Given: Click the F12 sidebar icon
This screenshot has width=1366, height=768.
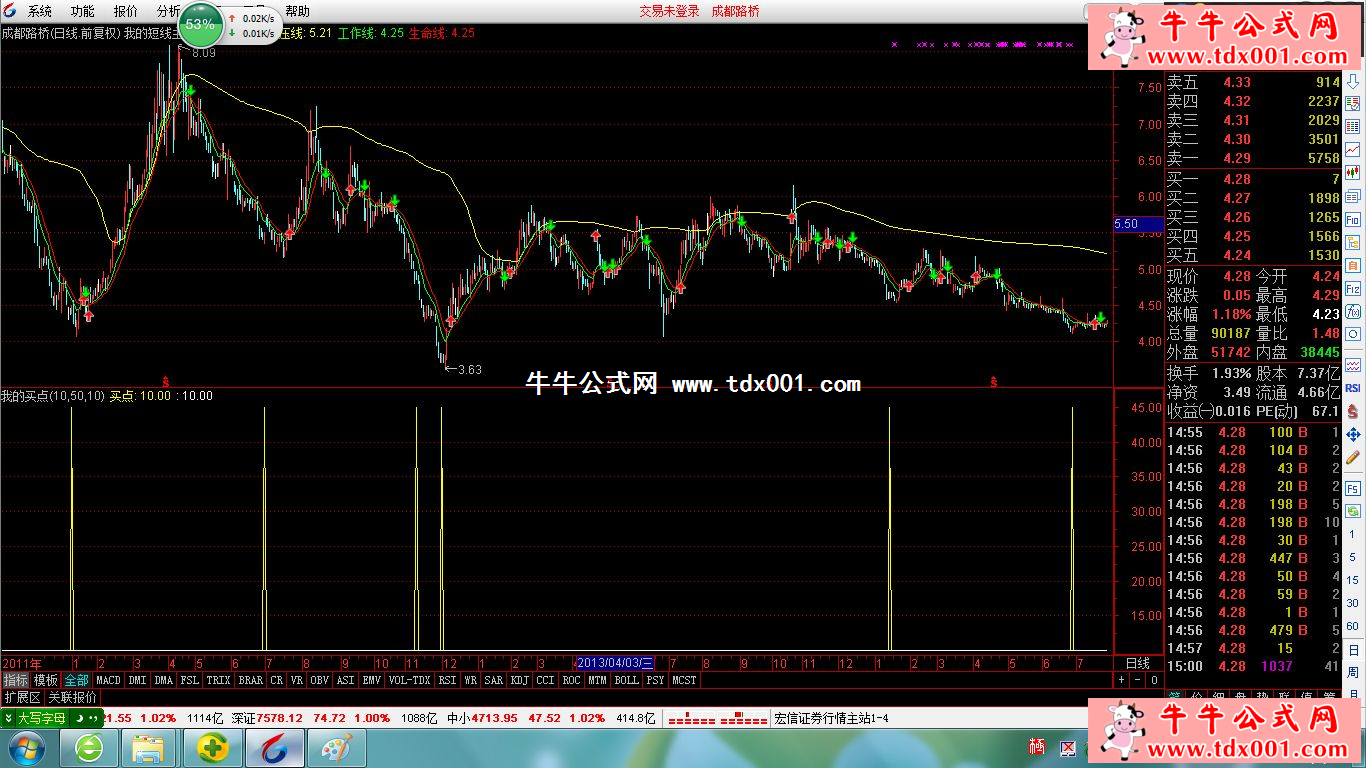Looking at the screenshot, I should [x=1353, y=288].
